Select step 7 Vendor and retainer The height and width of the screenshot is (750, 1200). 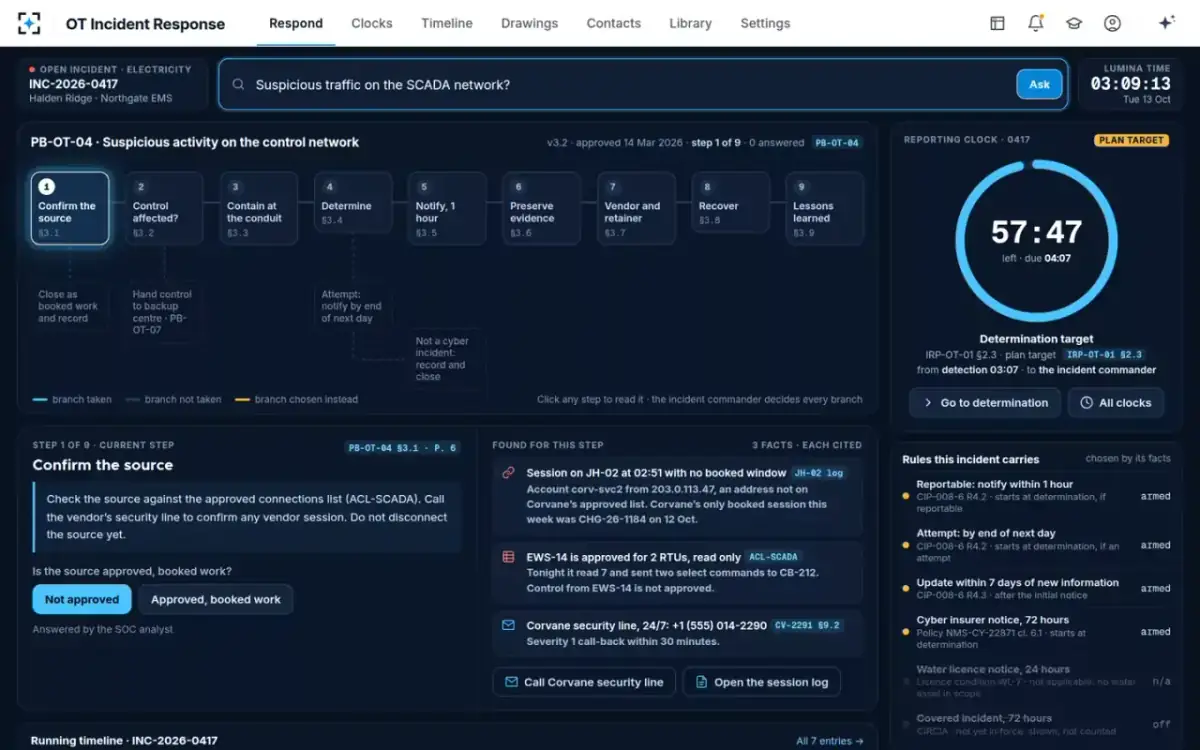pyautogui.click(x=636, y=208)
